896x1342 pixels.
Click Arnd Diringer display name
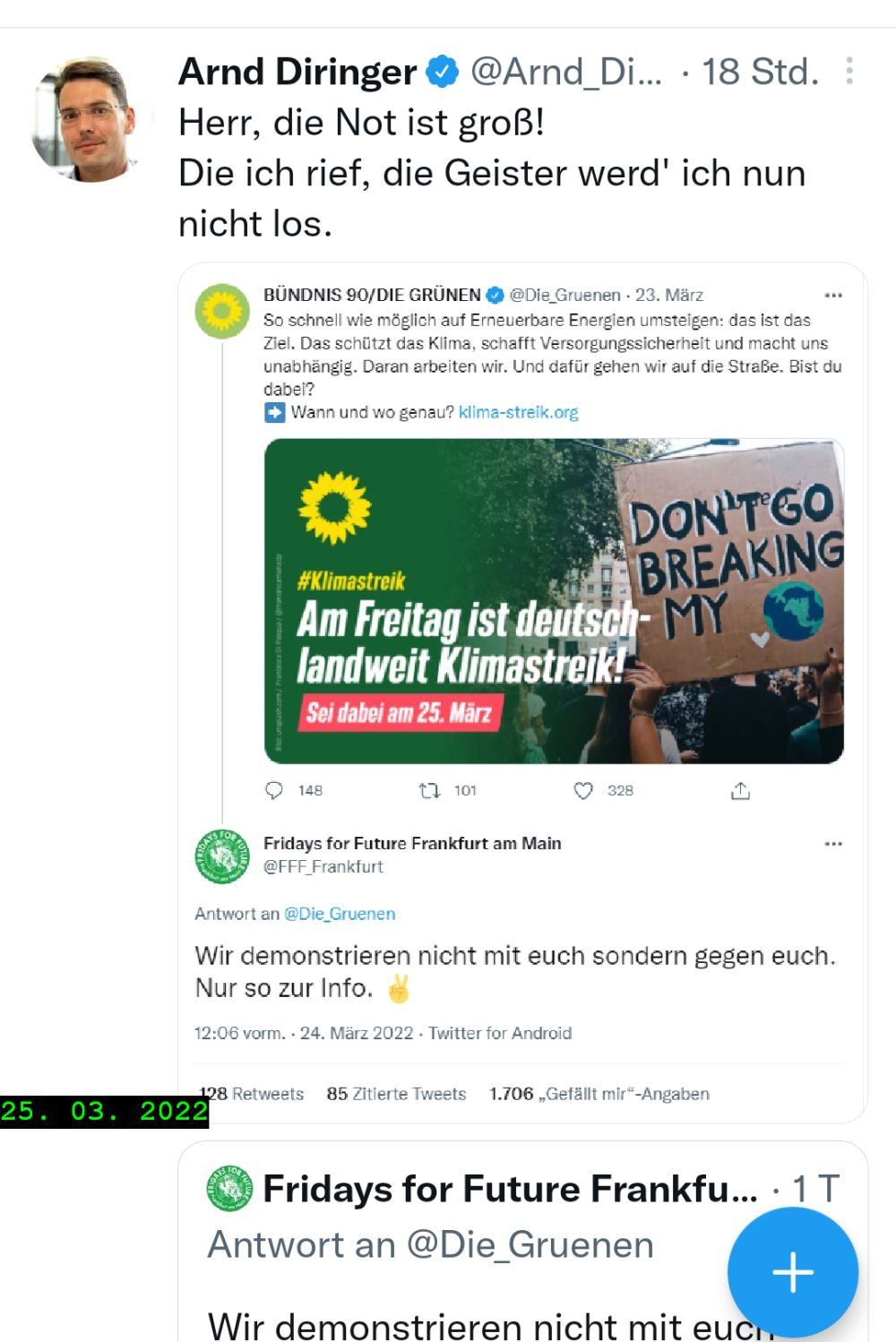(x=297, y=72)
